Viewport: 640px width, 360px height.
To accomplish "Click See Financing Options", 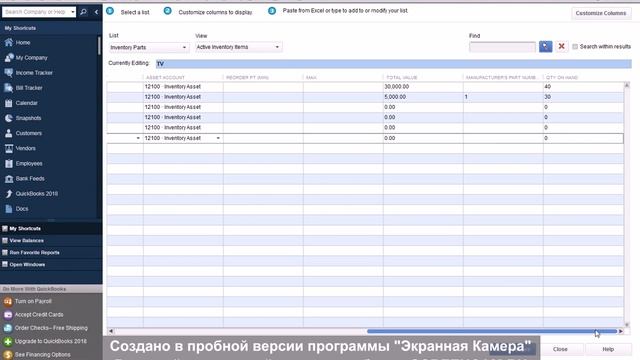I will coord(42,355).
